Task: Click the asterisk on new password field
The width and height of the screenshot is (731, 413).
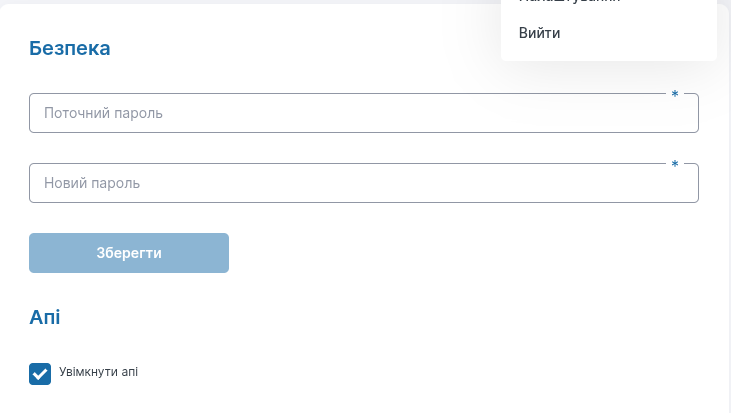Action: pos(675,165)
